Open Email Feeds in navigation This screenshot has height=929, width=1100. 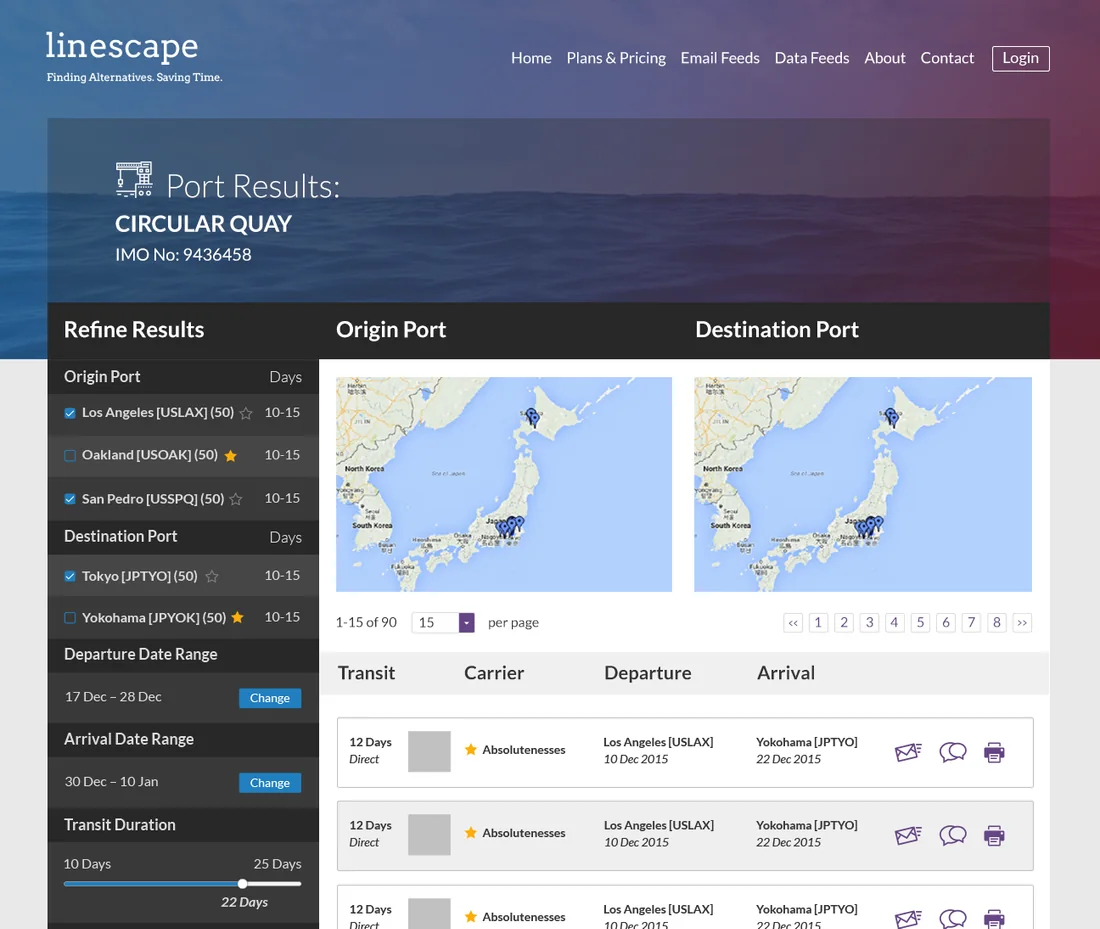point(720,58)
